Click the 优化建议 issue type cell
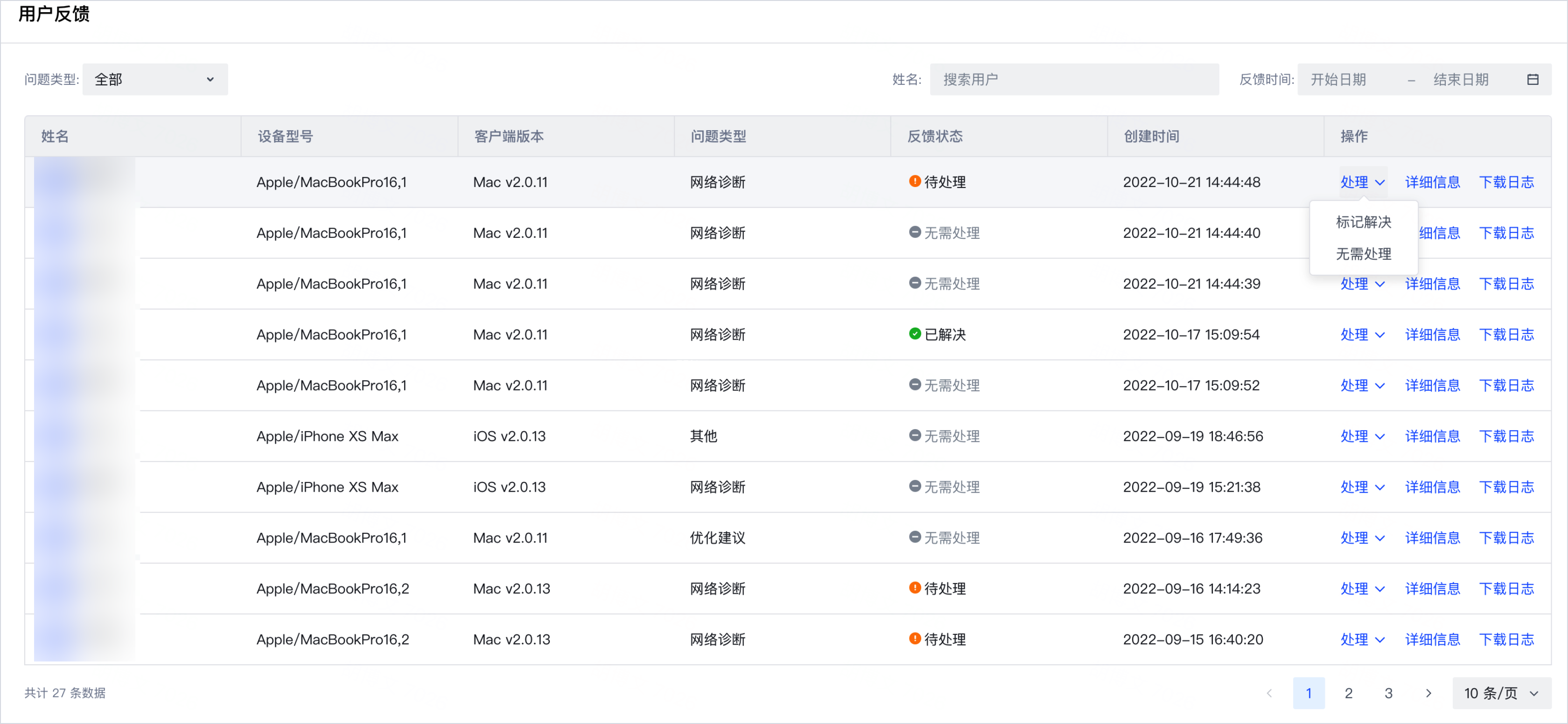Screen dimensions: 1568x724 pos(718,538)
